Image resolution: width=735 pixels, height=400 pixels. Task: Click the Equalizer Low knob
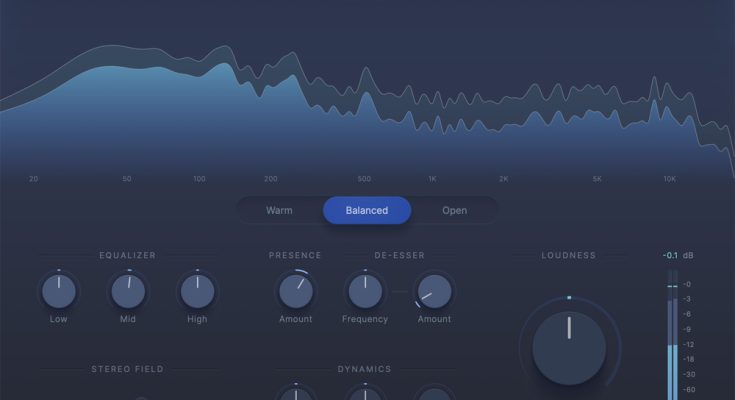tap(59, 292)
